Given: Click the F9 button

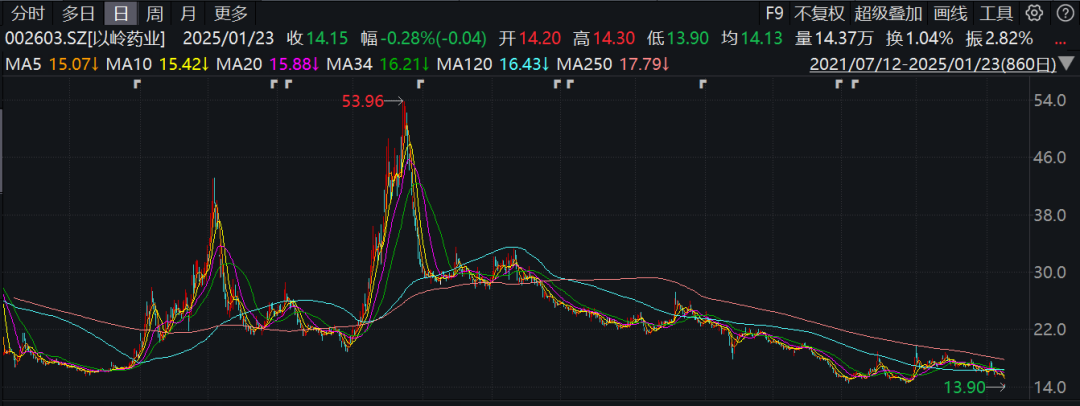Looking at the screenshot, I should coord(774,13).
